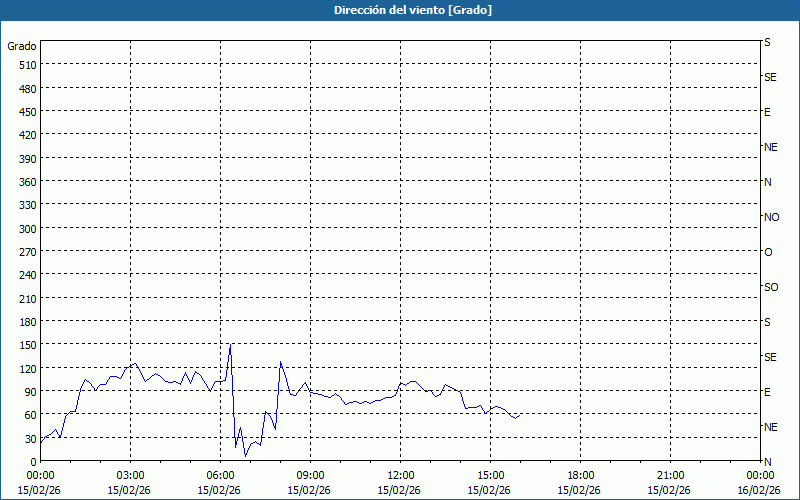Click the 510 value on the left axis
Viewport: 800px width, 500px height.
[x=27, y=65]
